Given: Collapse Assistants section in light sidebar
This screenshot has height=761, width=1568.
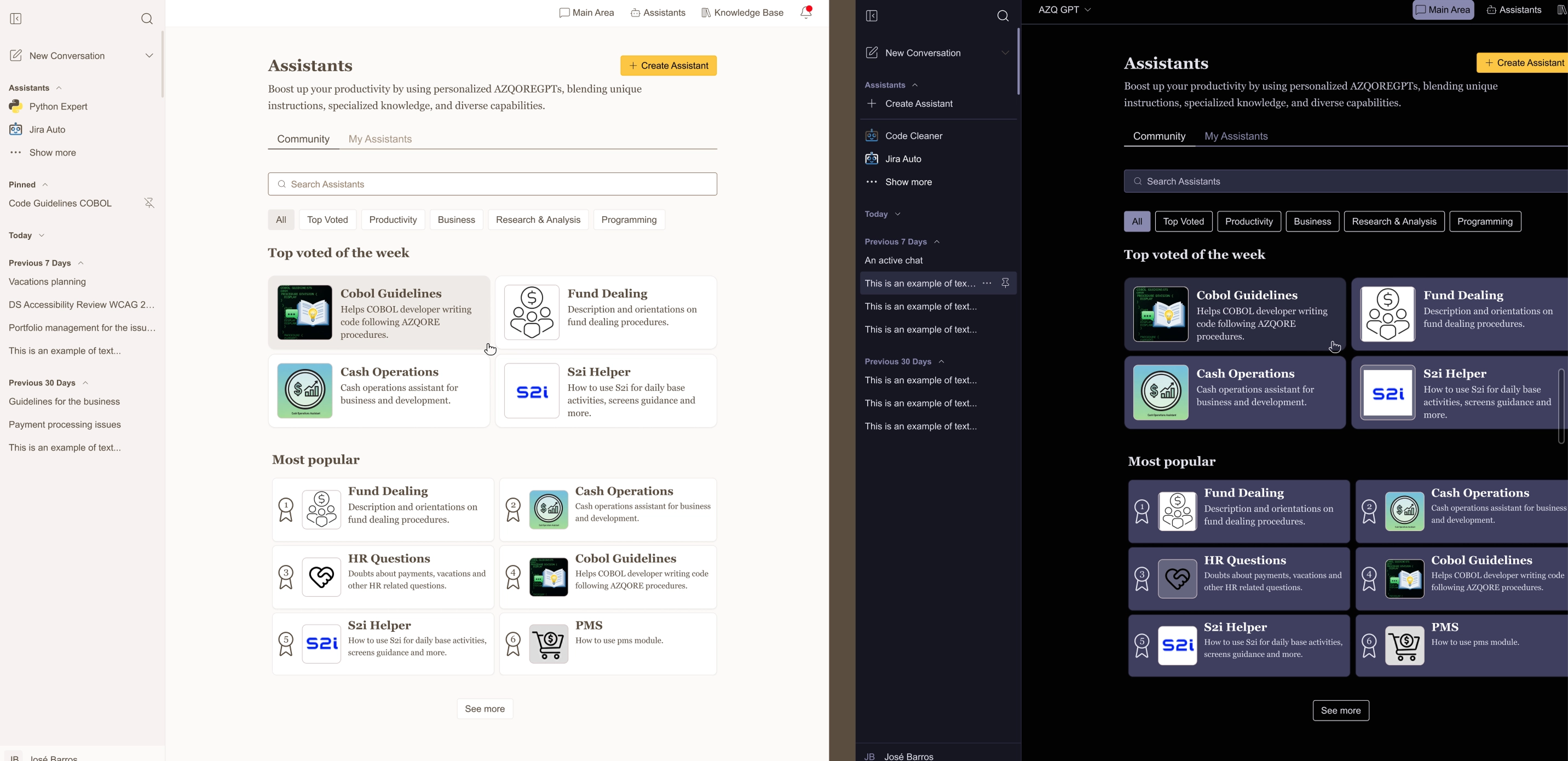Looking at the screenshot, I should coord(59,88).
